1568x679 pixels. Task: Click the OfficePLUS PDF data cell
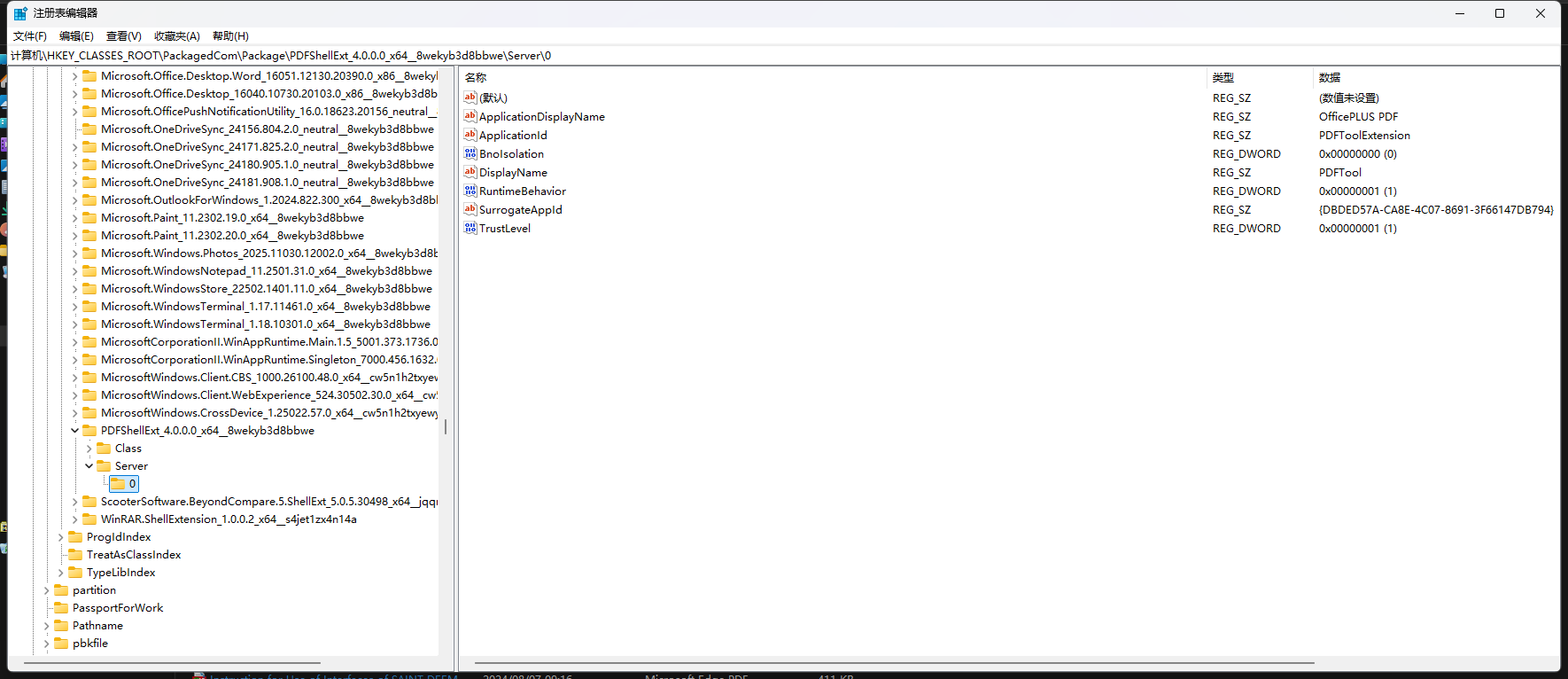(x=1359, y=116)
